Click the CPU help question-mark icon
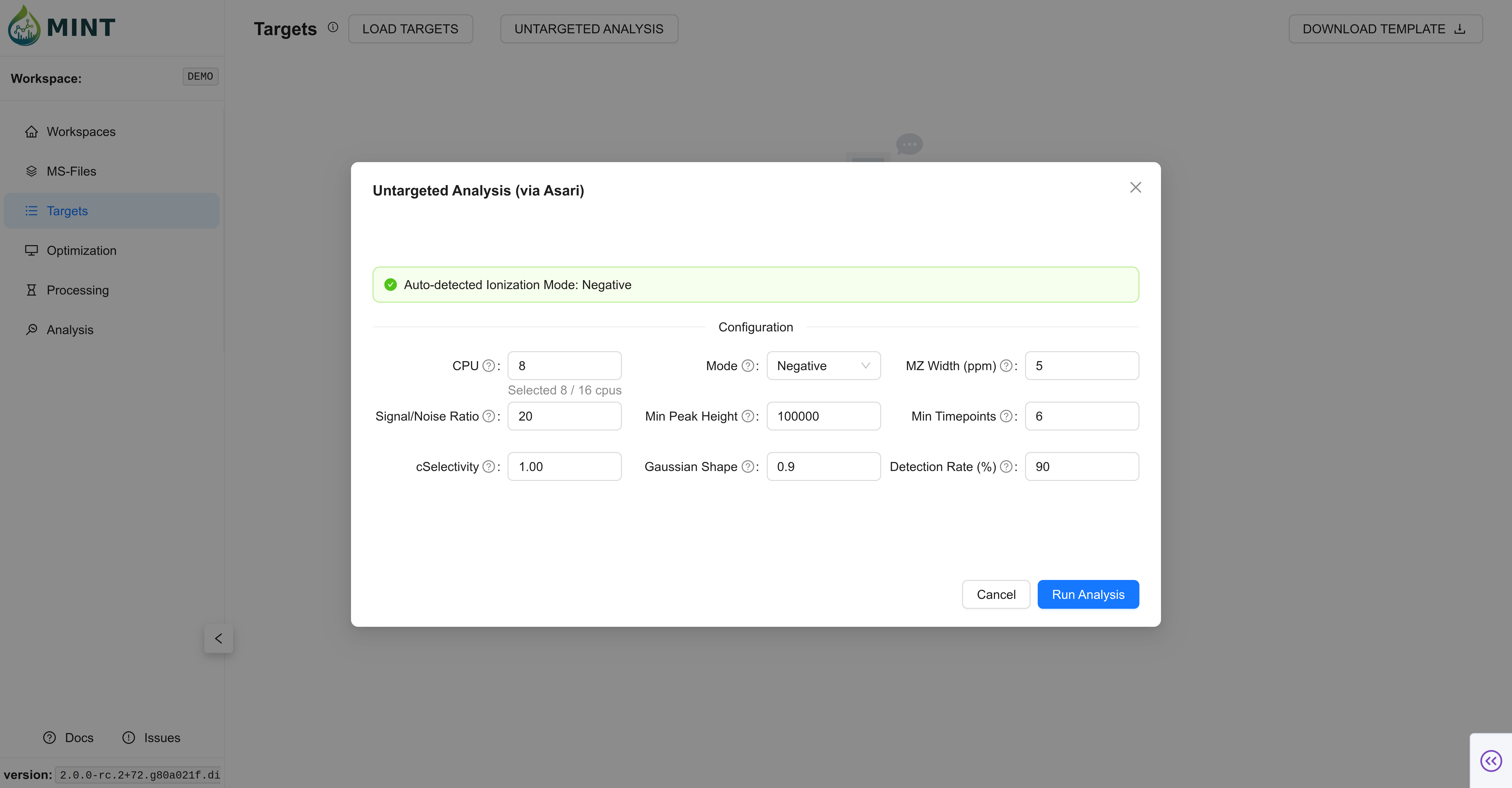This screenshot has width=1512, height=788. click(488, 366)
